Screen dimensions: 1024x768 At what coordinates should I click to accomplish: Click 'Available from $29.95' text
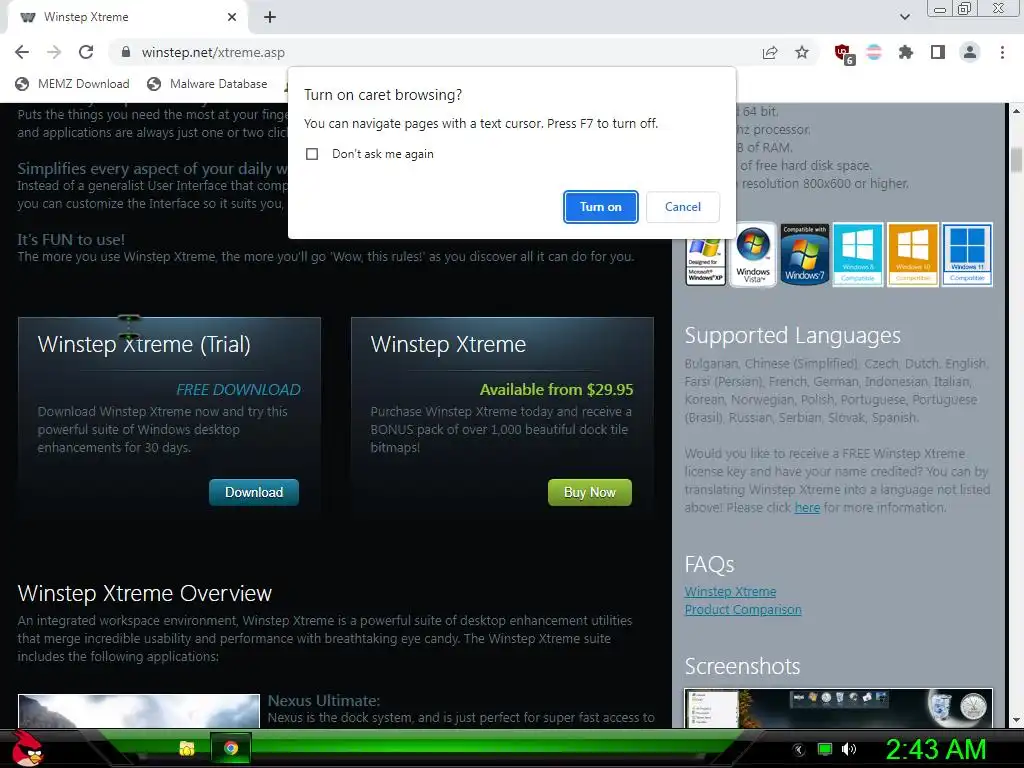click(x=556, y=390)
